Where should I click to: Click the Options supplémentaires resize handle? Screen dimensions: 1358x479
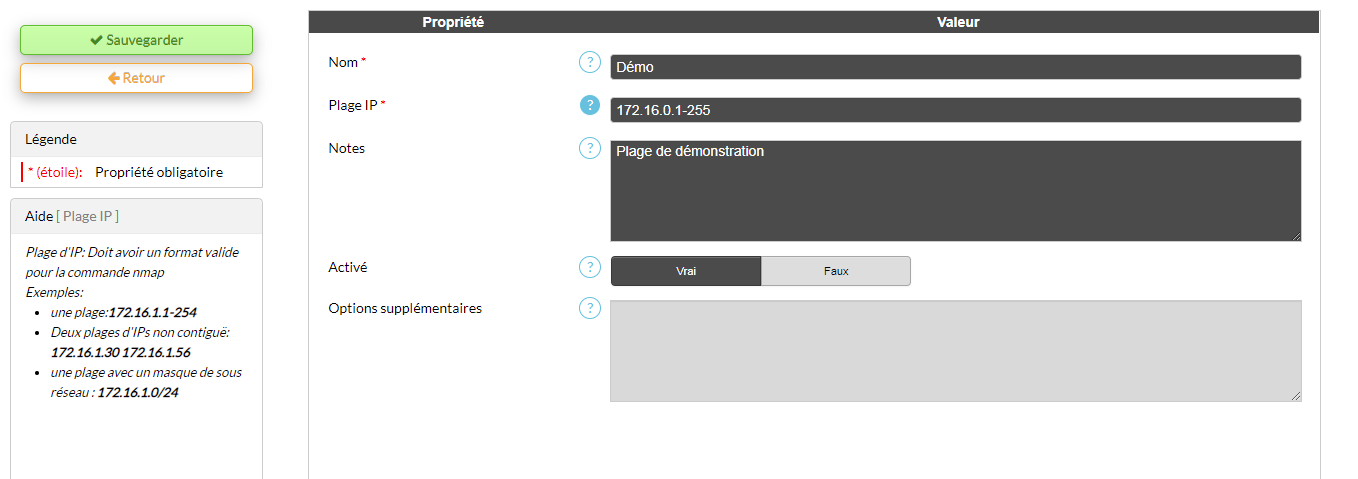coord(1296,396)
